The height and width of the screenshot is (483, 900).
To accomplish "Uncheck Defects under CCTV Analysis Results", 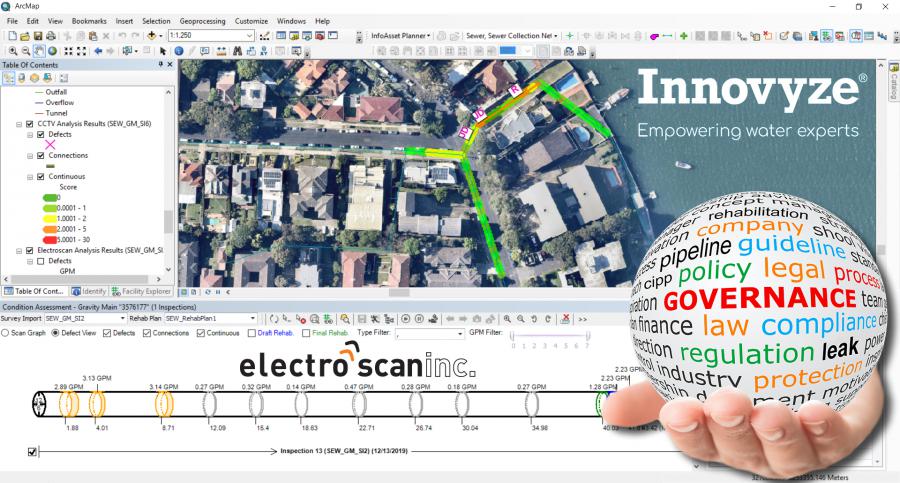I will coord(41,134).
